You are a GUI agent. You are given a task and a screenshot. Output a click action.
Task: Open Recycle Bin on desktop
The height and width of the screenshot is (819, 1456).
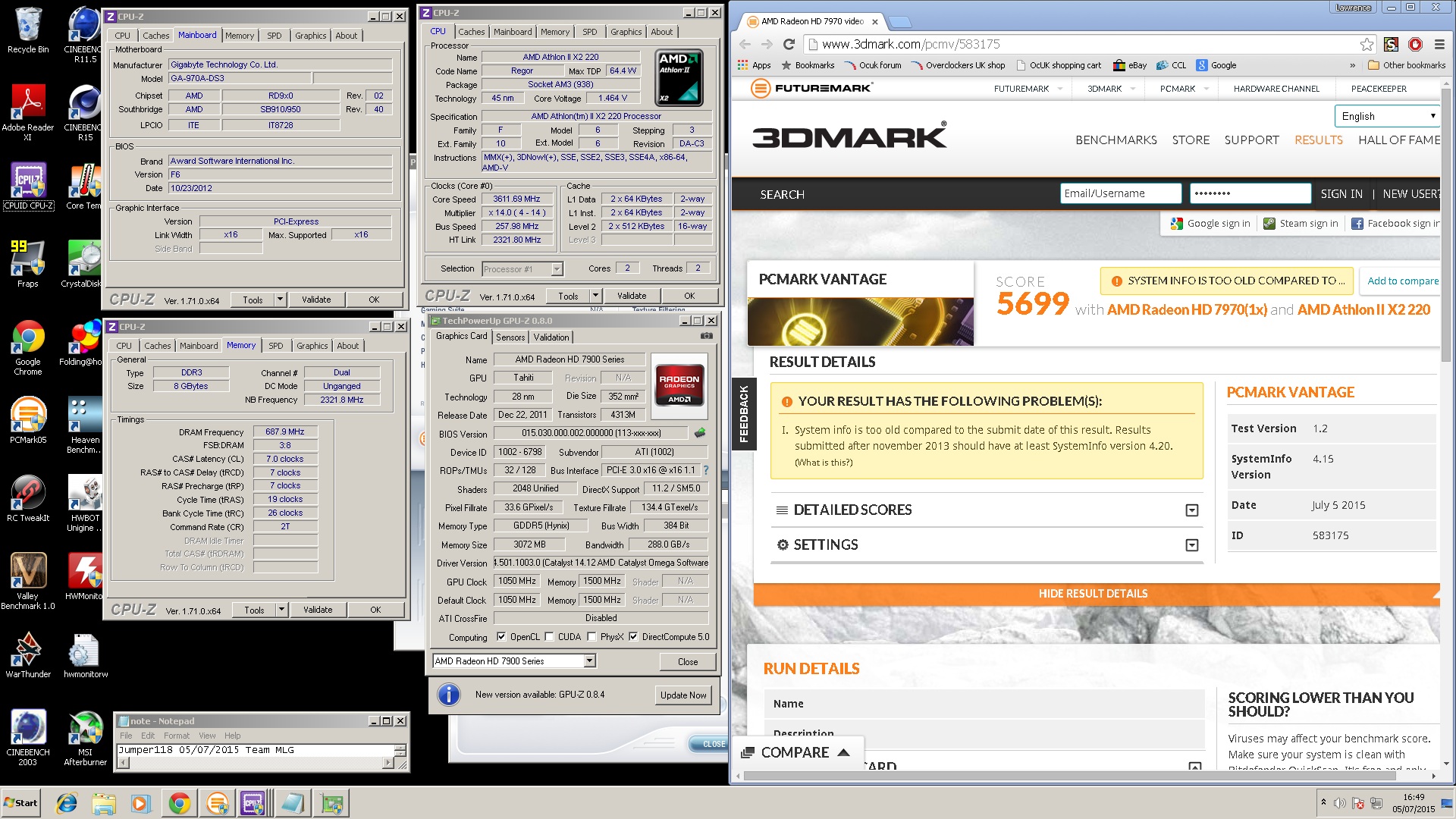[x=28, y=30]
